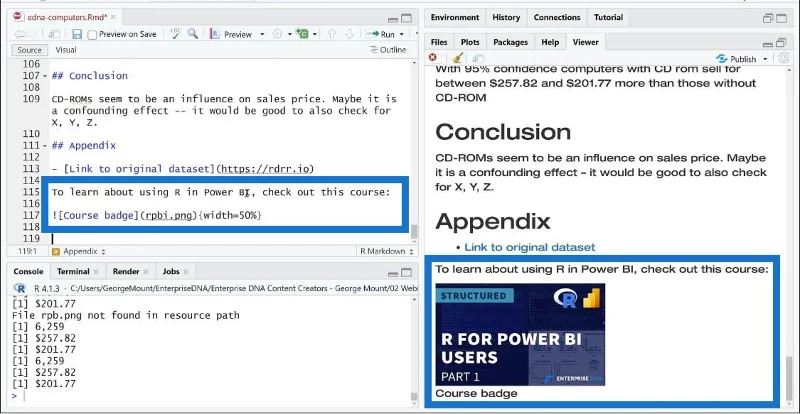The width and height of the screenshot is (800, 414).
Task: Switch editor to Source mode
Action: (29, 50)
